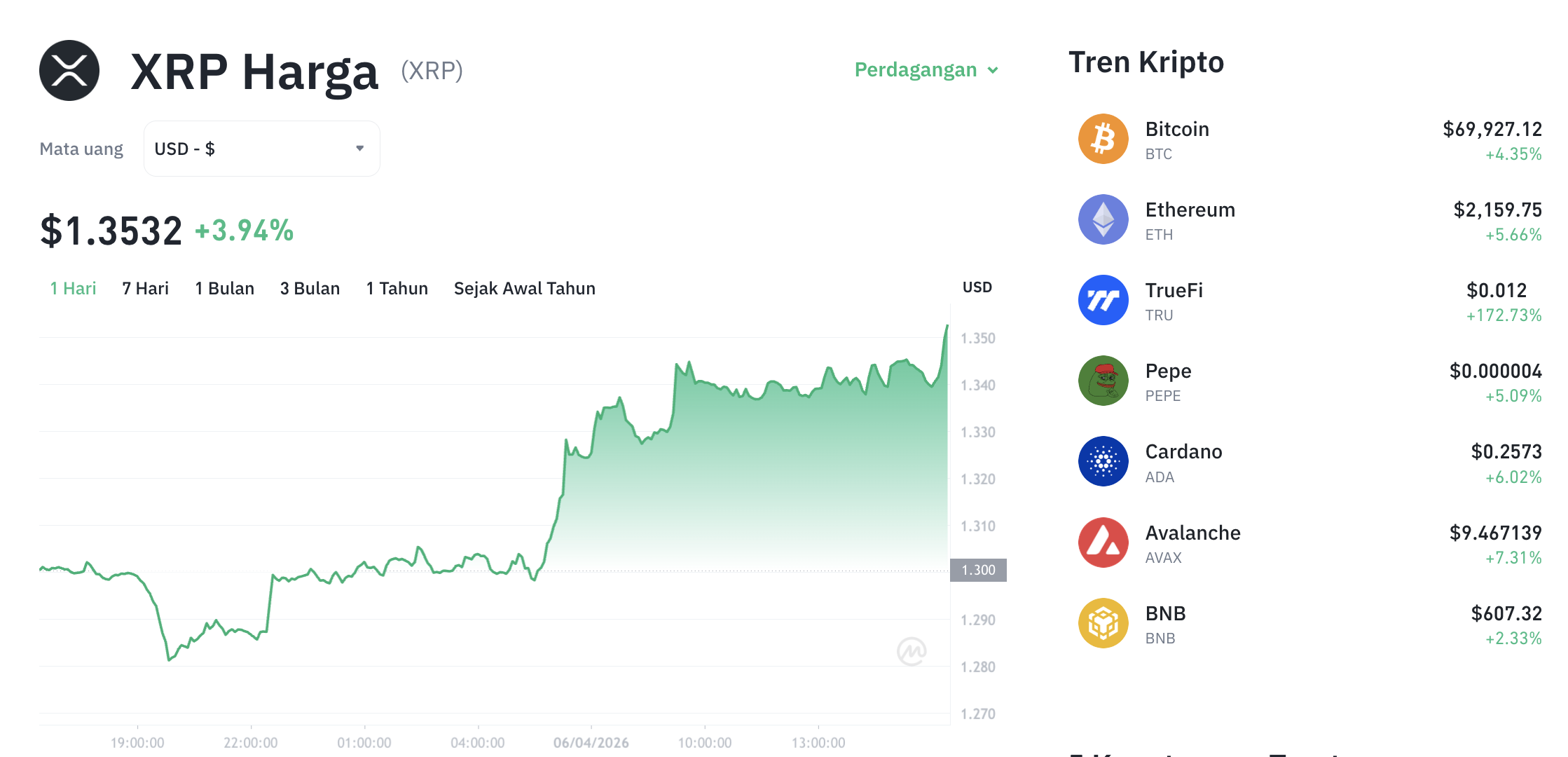Switch to the 7 Hari chart view
Viewport: 1568px width, 757px height.
[x=144, y=287]
